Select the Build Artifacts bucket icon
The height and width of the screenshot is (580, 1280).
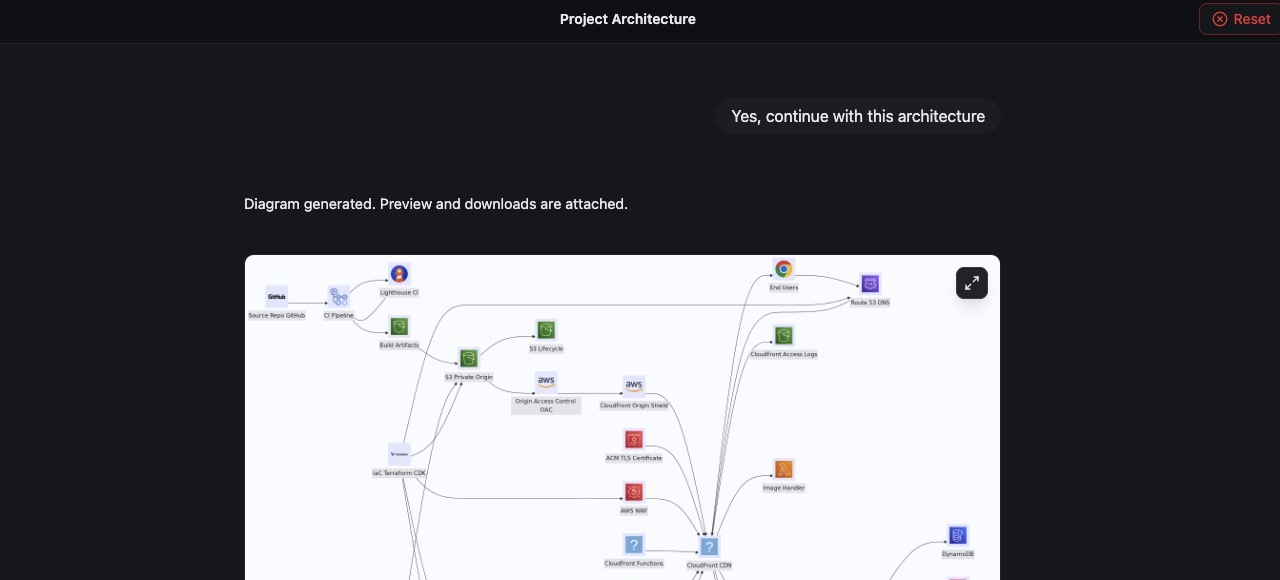point(399,327)
